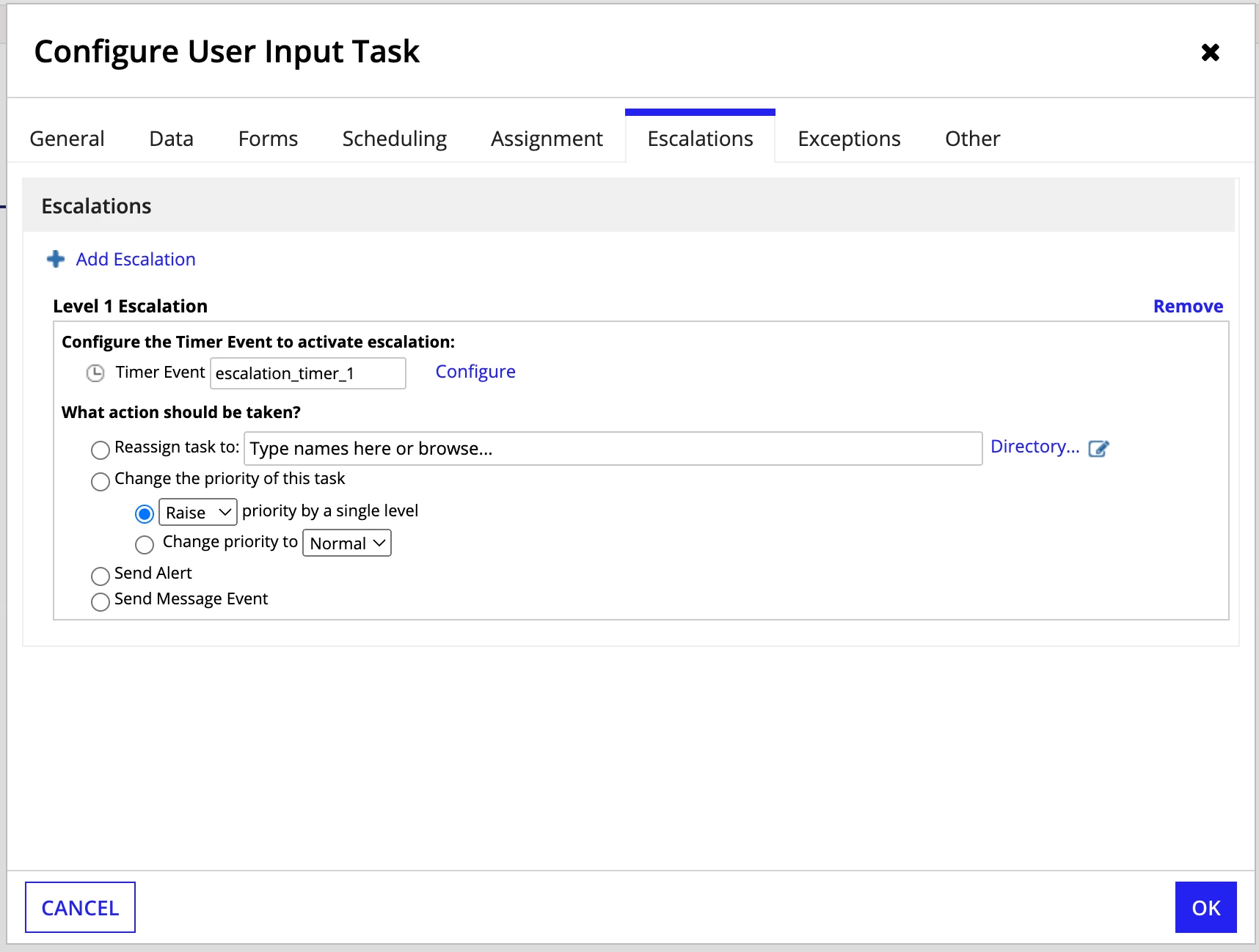Select the Change priority to radio button
The height and width of the screenshot is (952, 1259).
click(x=145, y=544)
